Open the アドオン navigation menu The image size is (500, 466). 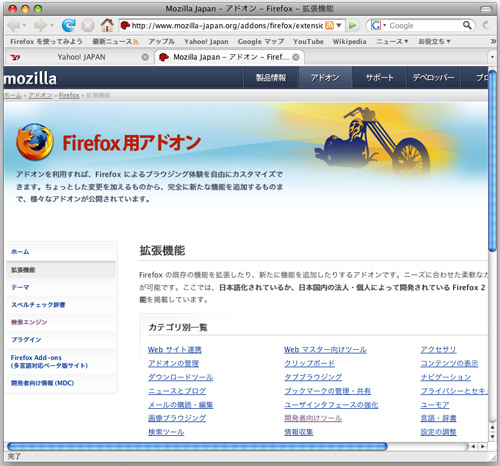325,78
